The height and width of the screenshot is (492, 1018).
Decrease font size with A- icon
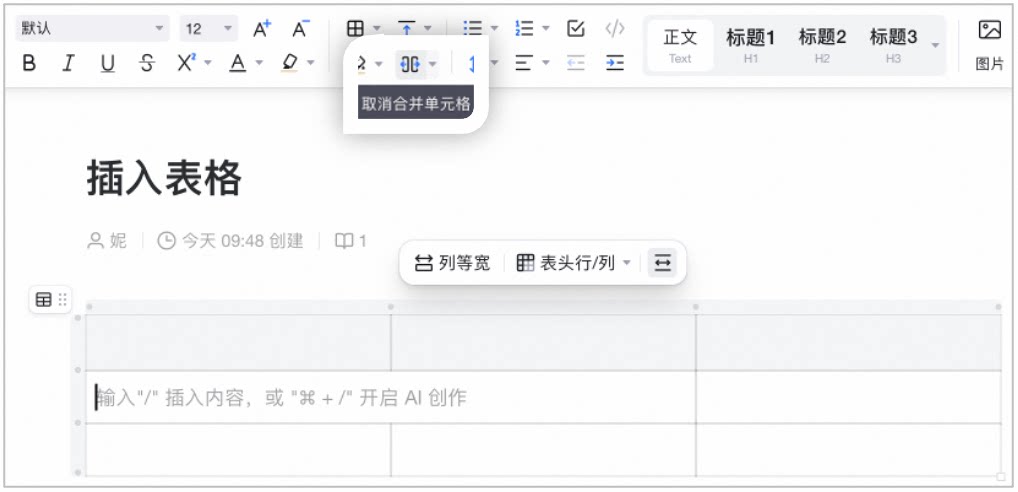(x=301, y=29)
